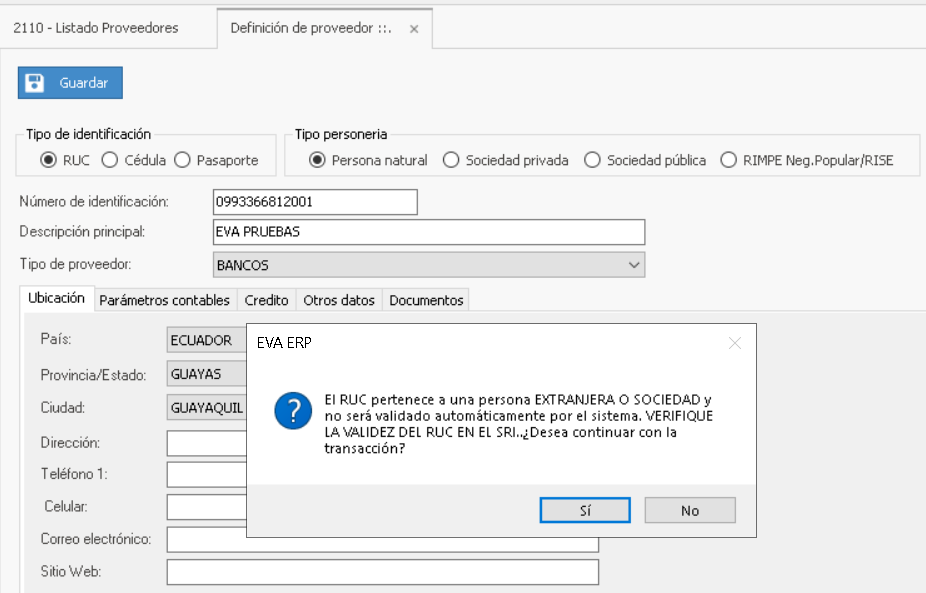Choose RIMPE Neg.Popular/RISE option
Viewport: 926px width, 593px height.
click(728, 160)
